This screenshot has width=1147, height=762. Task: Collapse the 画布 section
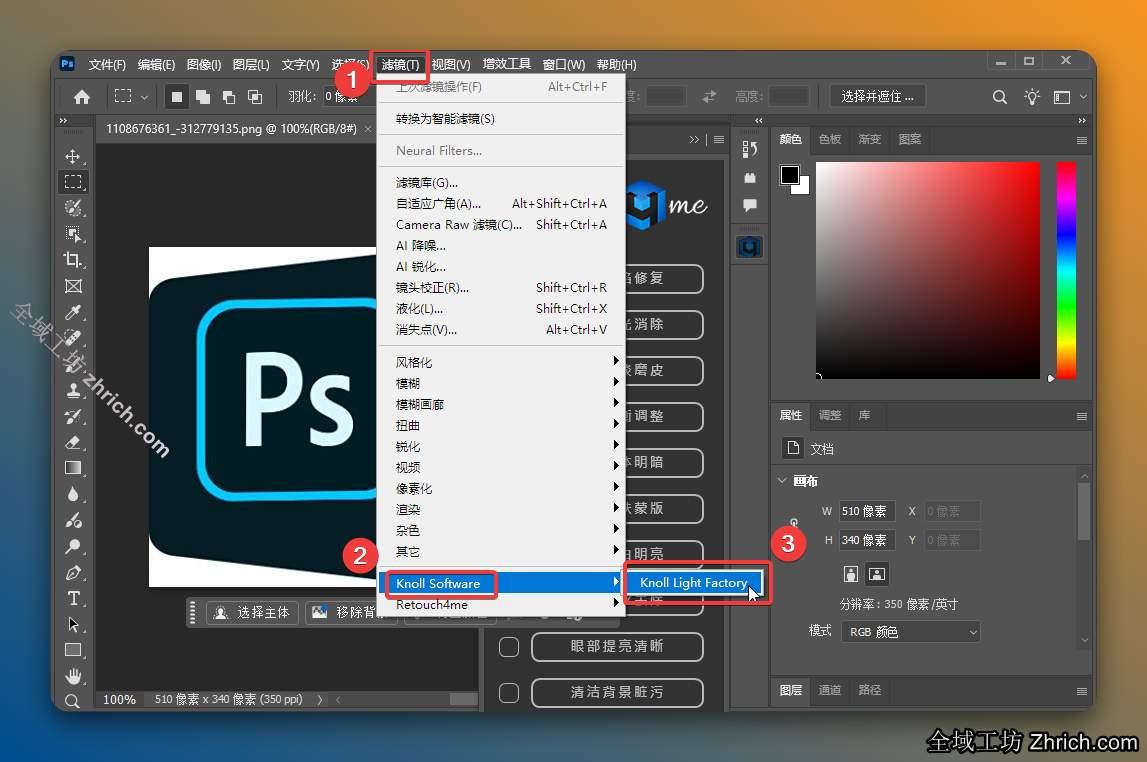pos(782,480)
